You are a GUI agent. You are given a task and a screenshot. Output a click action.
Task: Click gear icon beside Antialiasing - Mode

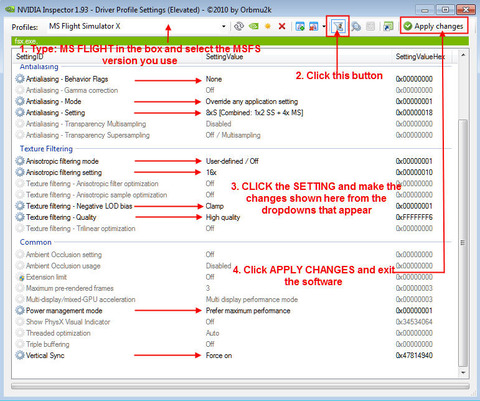click(x=20, y=101)
